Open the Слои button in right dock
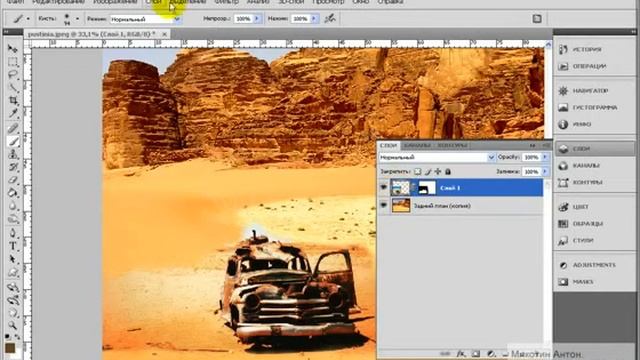This screenshot has height=360, width=640. (595, 149)
